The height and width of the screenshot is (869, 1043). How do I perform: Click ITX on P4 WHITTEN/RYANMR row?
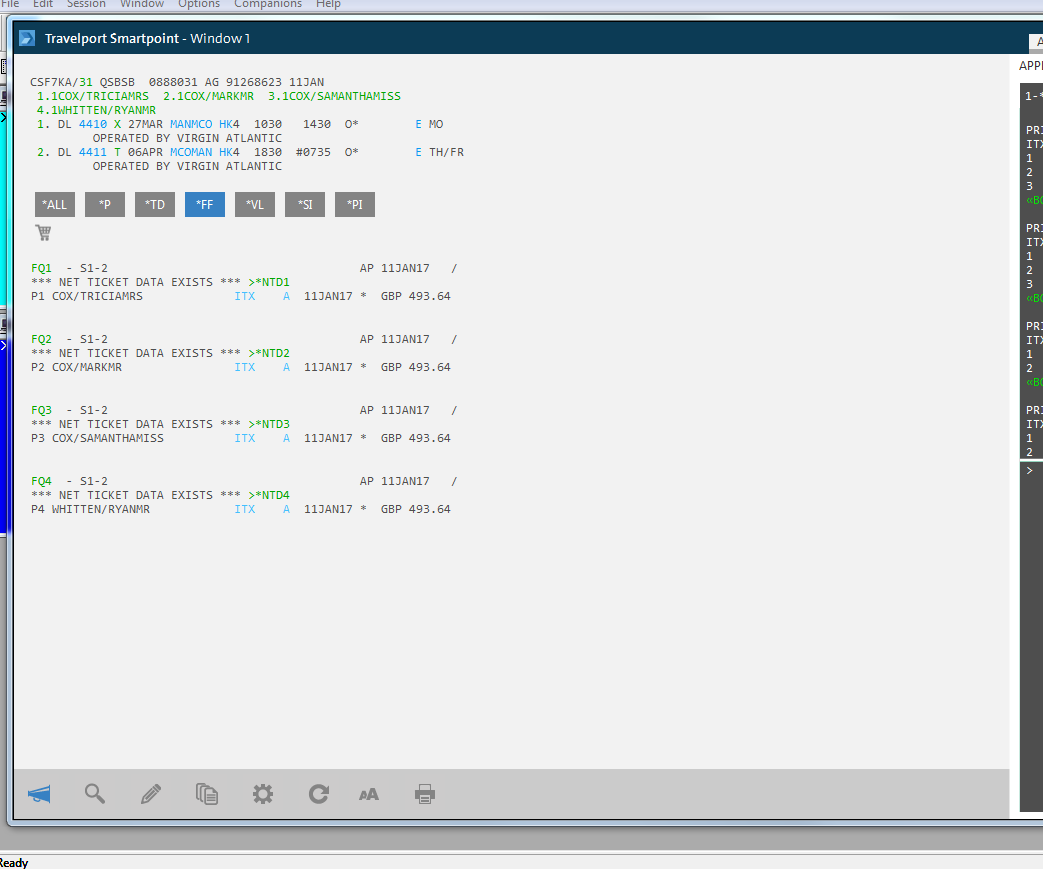click(245, 509)
